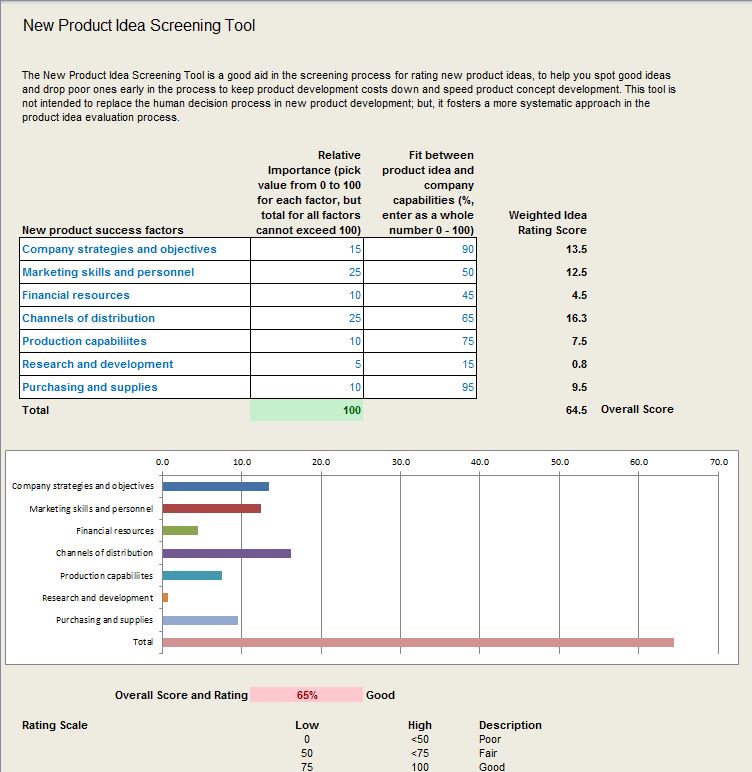Click the weighted score 16.3
The height and width of the screenshot is (772, 752).
(576, 318)
